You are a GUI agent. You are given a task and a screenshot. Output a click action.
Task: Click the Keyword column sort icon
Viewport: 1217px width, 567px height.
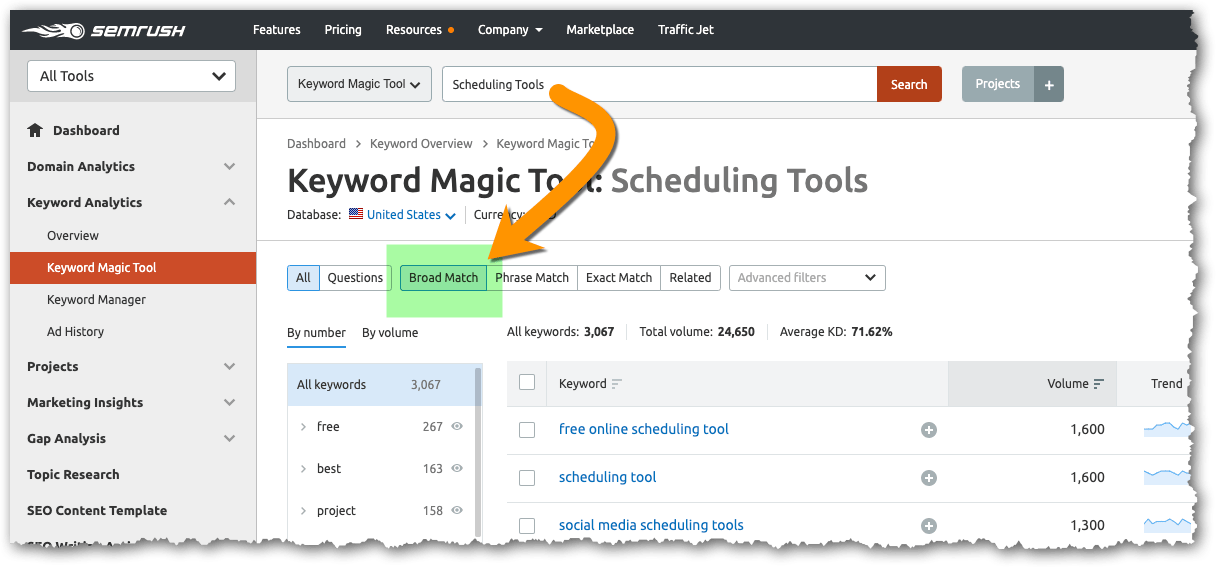coord(616,384)
